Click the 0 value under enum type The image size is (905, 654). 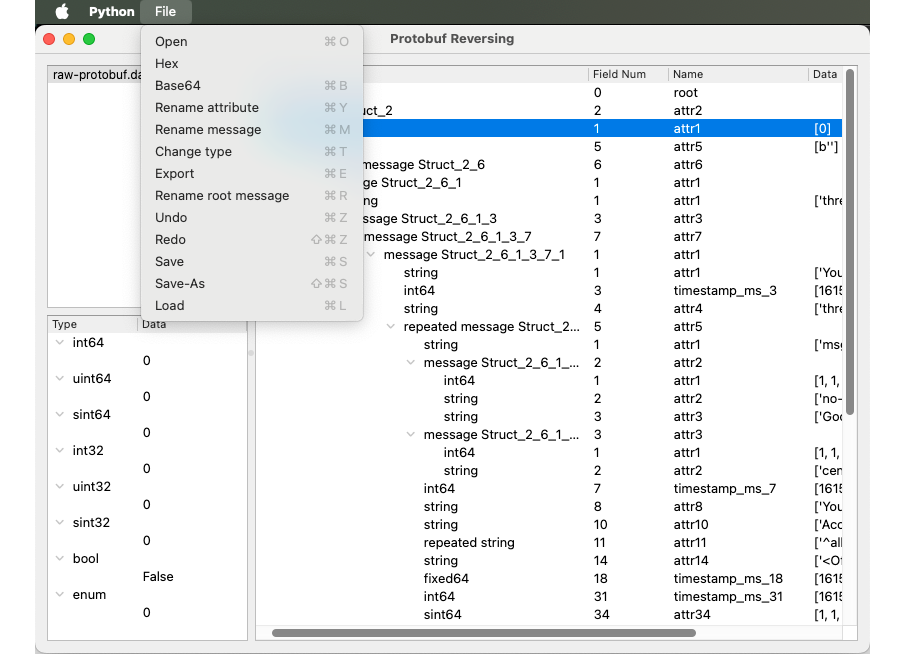pos(147,612)
